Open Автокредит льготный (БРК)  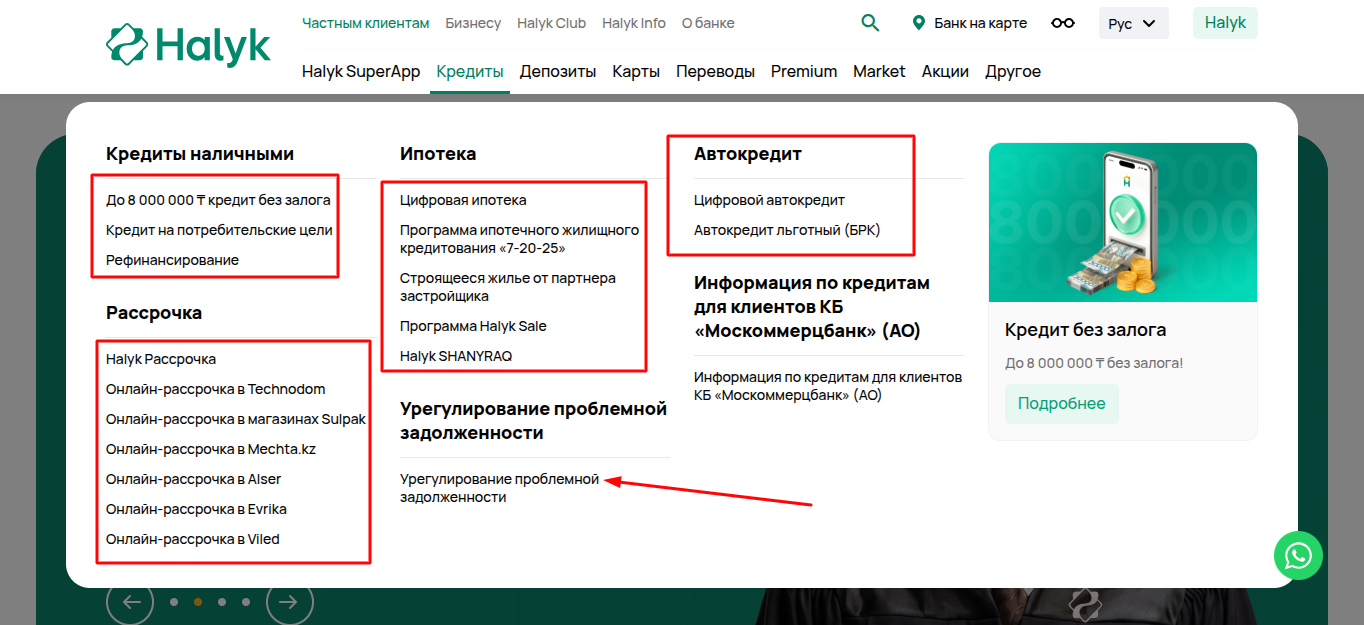pyautogui.click(x=787, y=230)
